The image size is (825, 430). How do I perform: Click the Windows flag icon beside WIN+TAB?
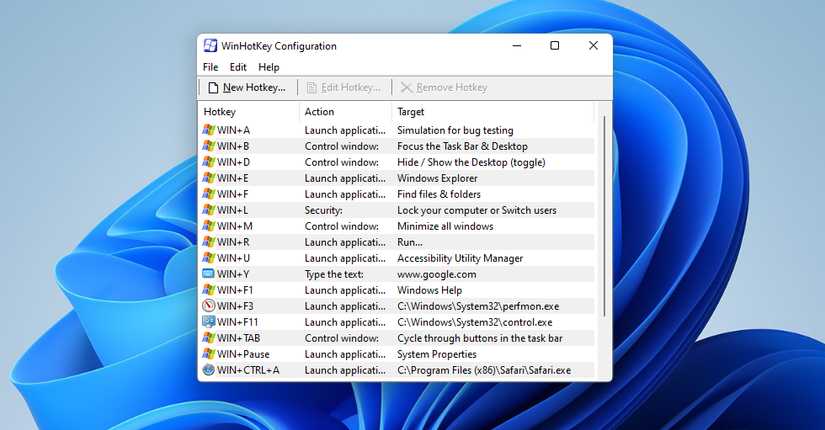point(208,338)
